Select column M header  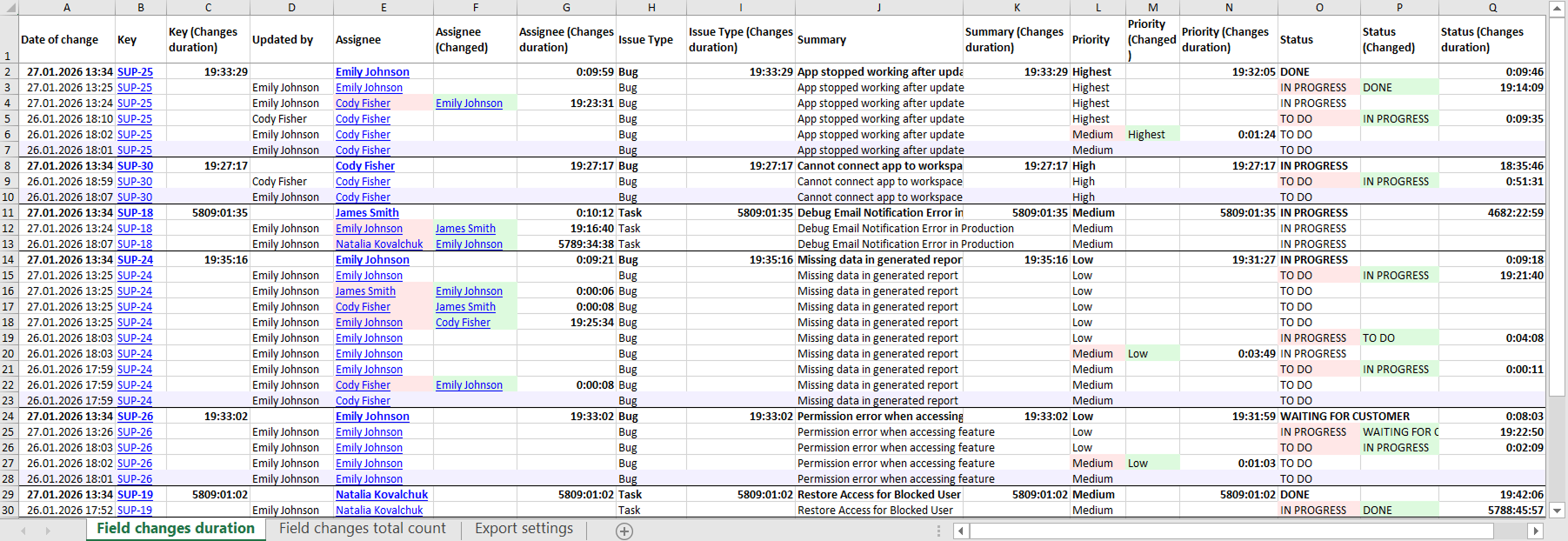point(1152,8)
